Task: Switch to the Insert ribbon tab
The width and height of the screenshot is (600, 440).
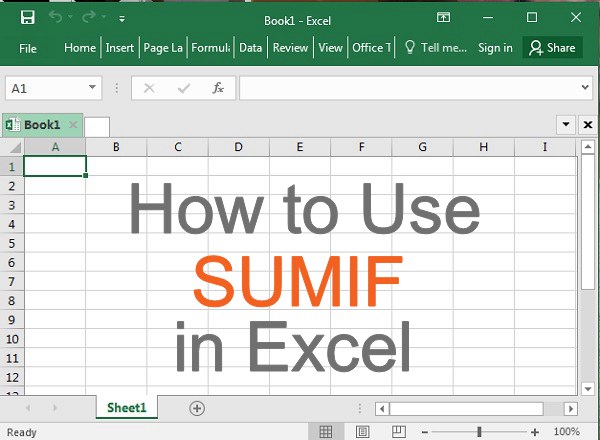Action: pyautogui.click(x=120, y=48)
